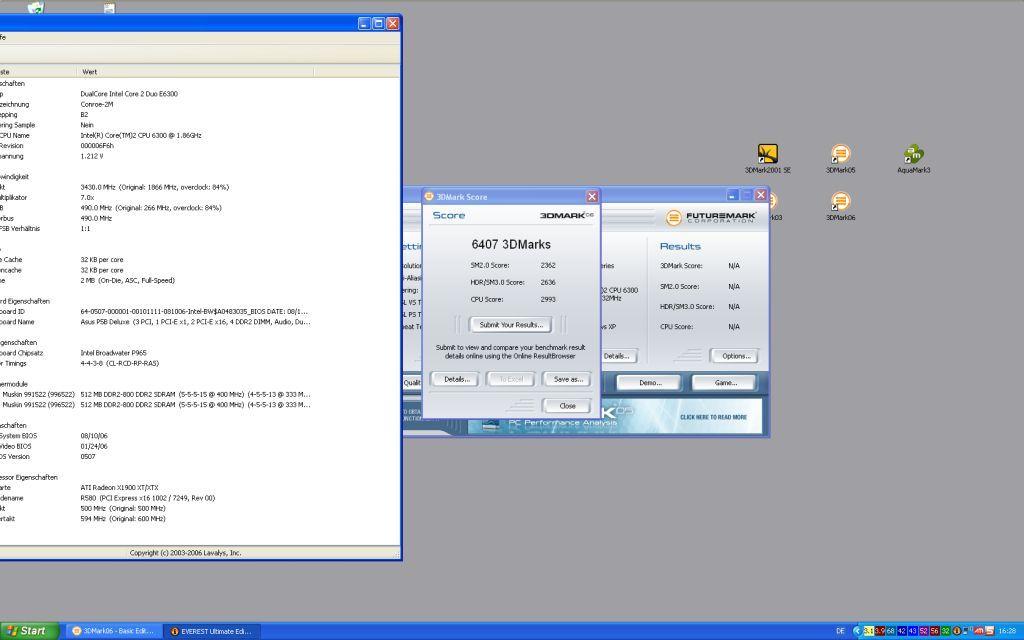Click the 7.0x multiplier value
Image resolution: width=1024 pixels, height=640 pixels.
[87, 197]
